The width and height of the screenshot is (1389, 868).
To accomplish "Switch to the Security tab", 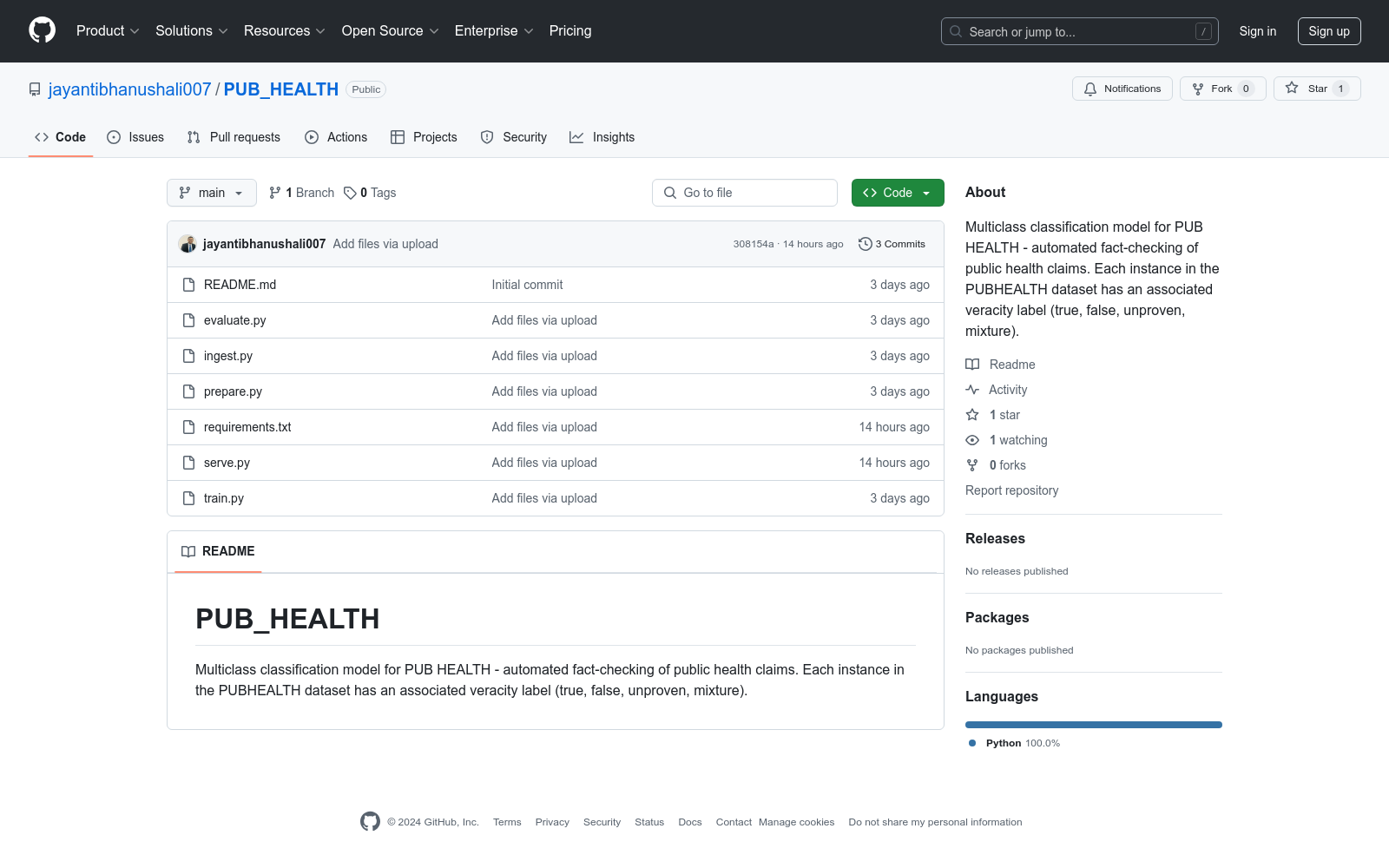I will click(x=514, y=137).
